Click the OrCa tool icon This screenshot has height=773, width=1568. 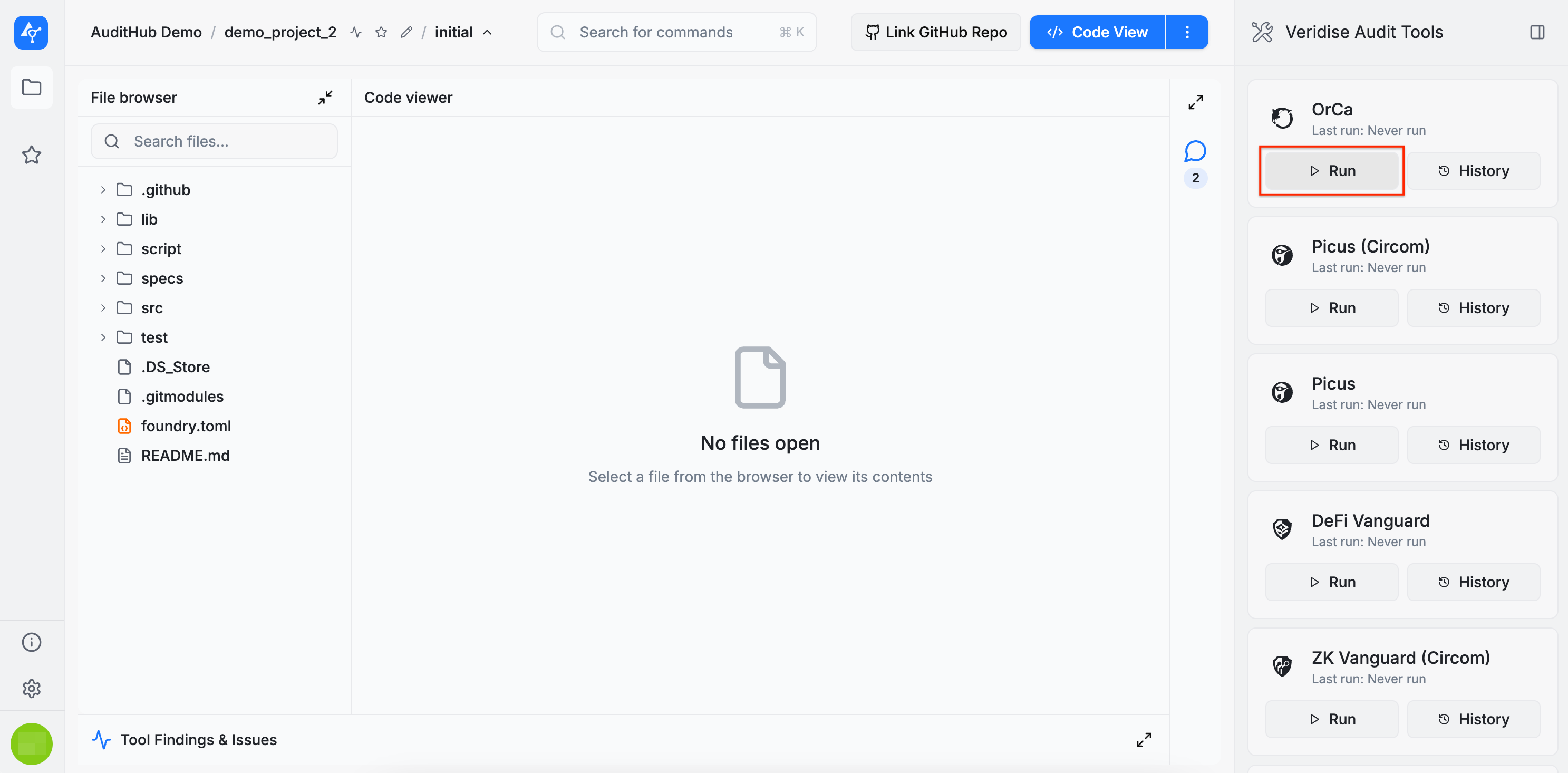tap(1282, 118)
